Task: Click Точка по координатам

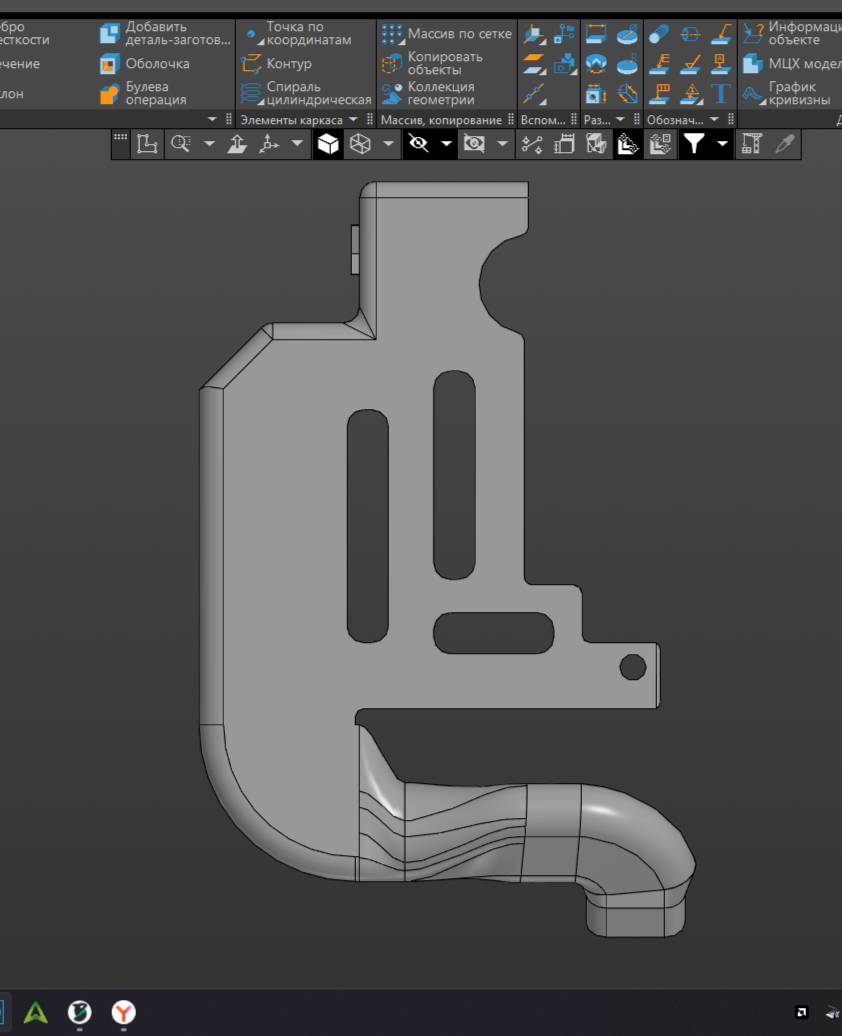Action: (298, 33)
